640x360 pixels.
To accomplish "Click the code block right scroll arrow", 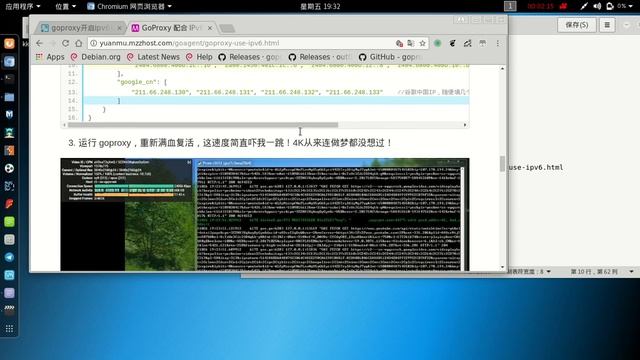I will [x=465, y=125].
